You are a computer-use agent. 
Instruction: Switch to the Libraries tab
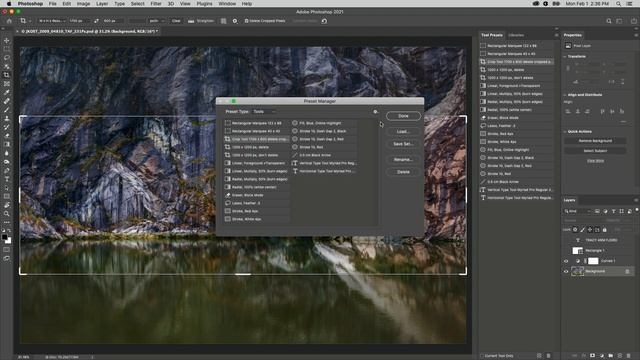(516, 35)
